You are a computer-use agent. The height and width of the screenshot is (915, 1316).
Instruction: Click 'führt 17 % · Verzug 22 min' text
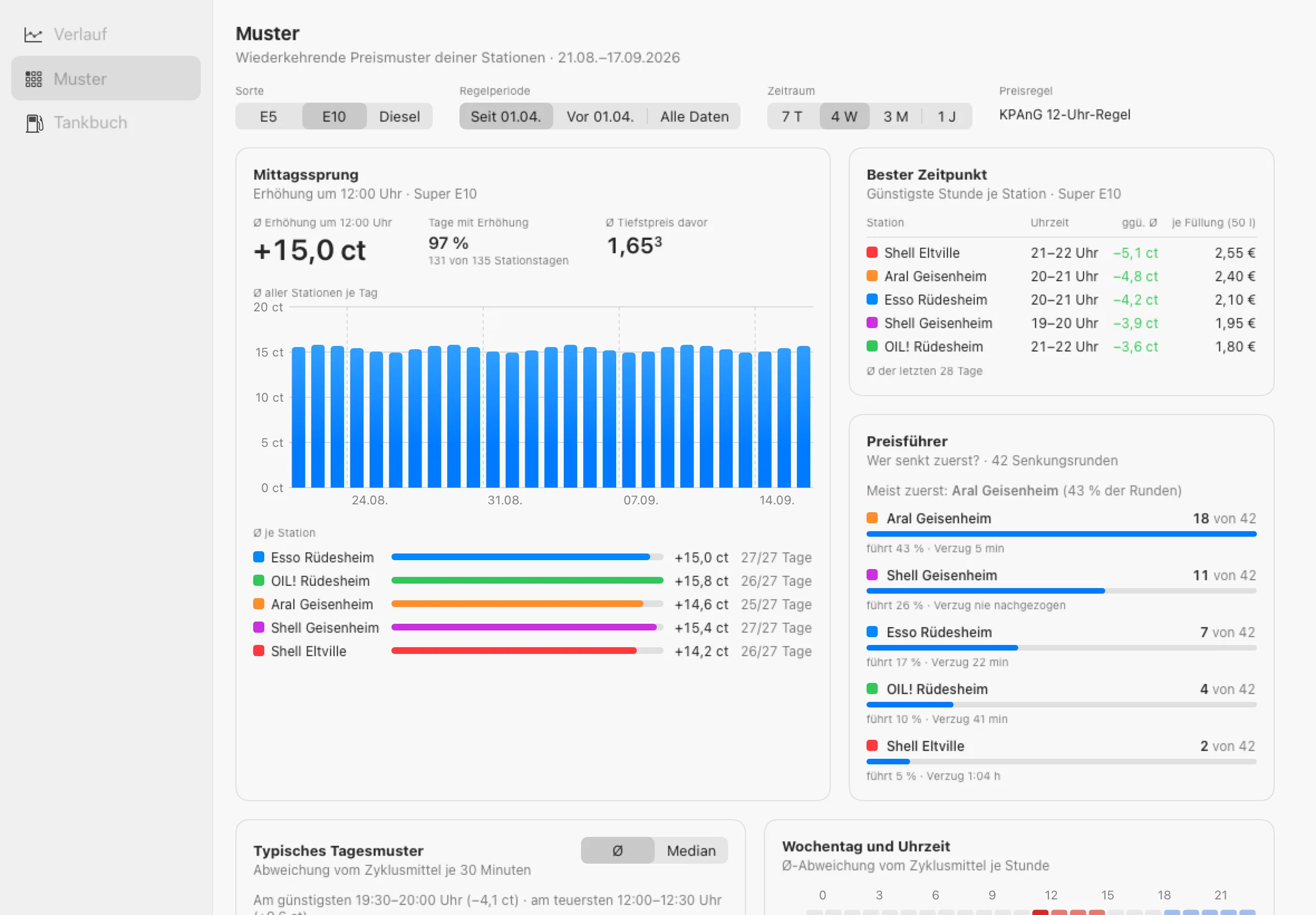pos(937,662)
